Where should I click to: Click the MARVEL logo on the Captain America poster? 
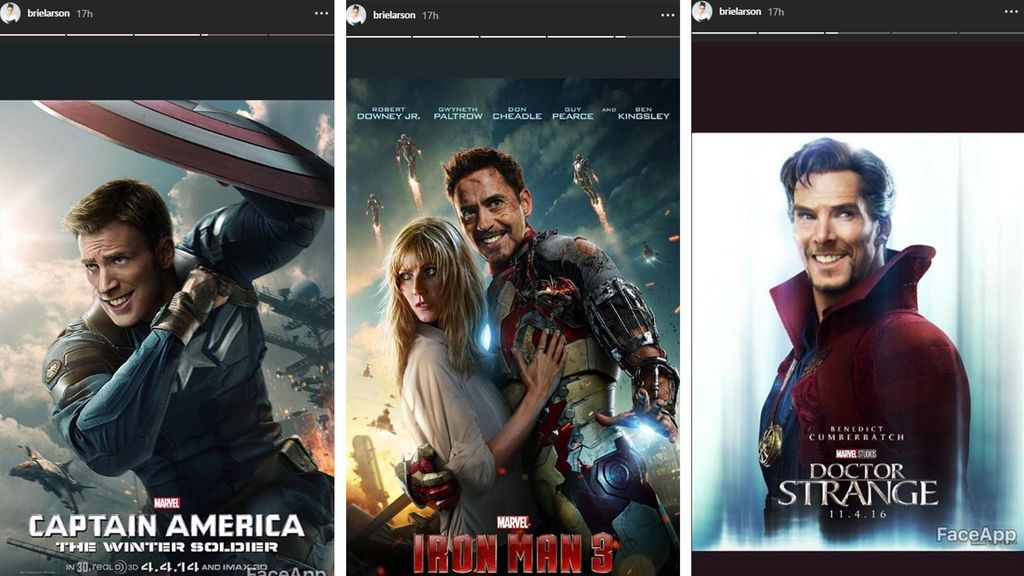pos(167,503)
